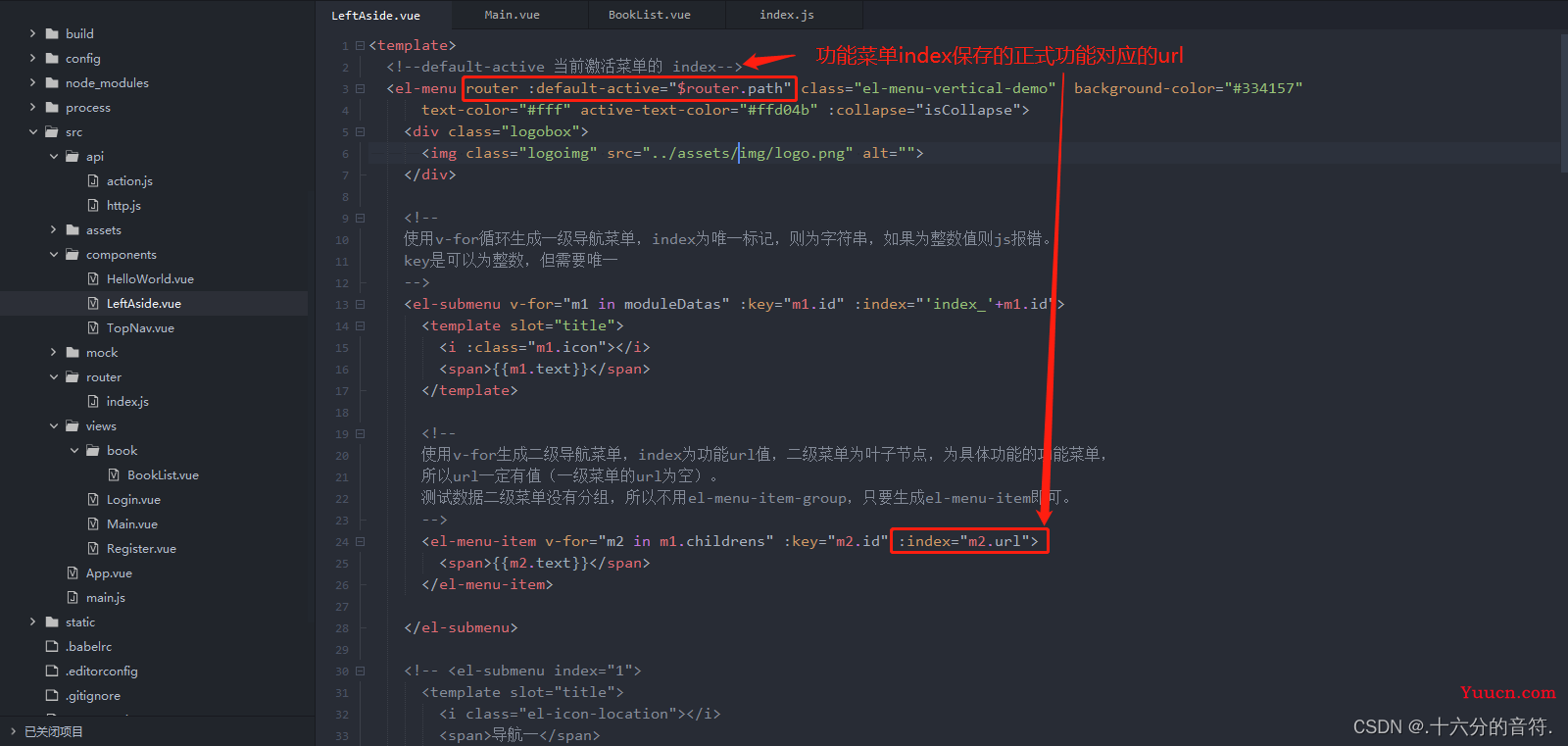Image resolution: width=1568 pixels, height=746 pixels.
Task: Expand the config folder chevron
Action: click(x=32, y=58)
